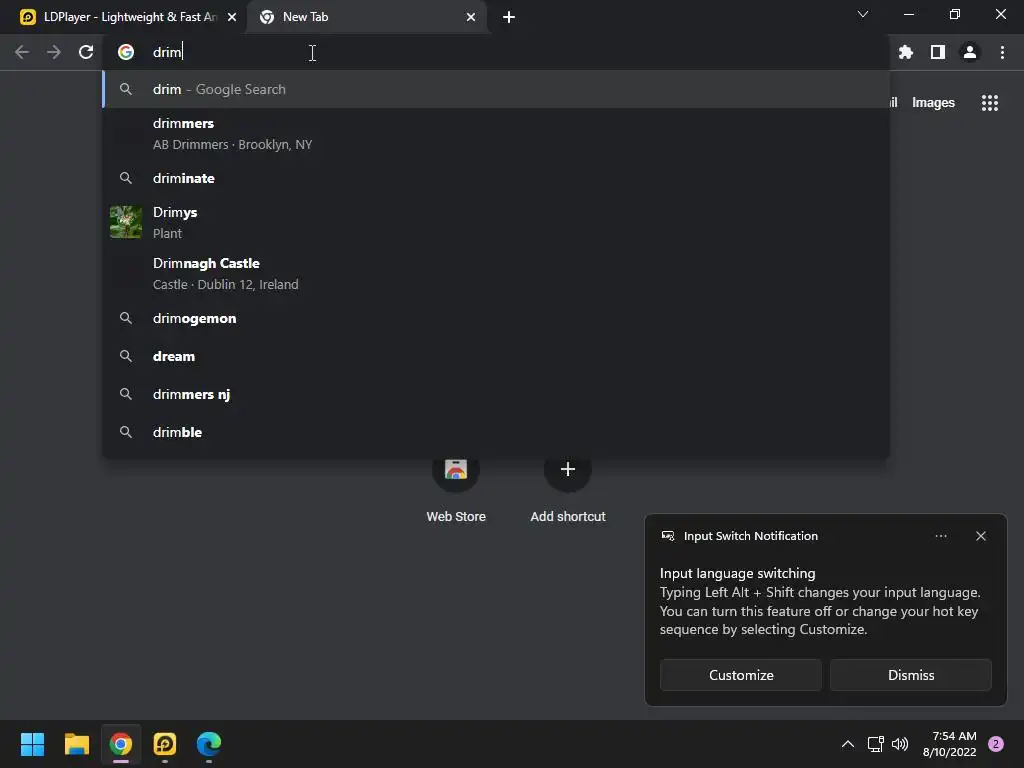Open the profile avatar icon
Viewport: 1024px width, 768px height.
click(x=970, y=52)
